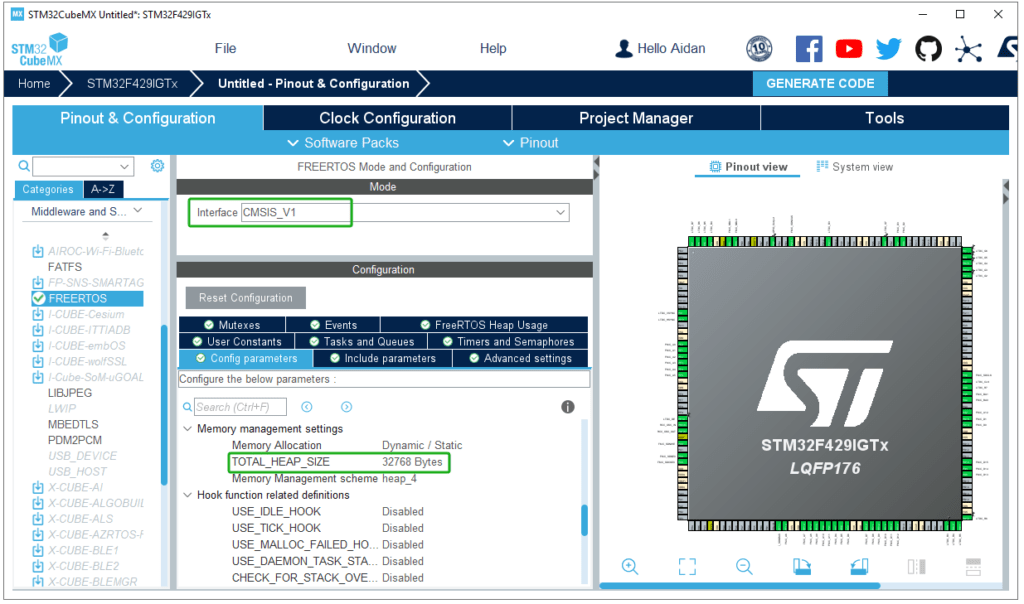The width and height of the screenshot is (1024, 604).
Task: Switch to the Clock Configuration tab
Action: [x=387, y=118]
